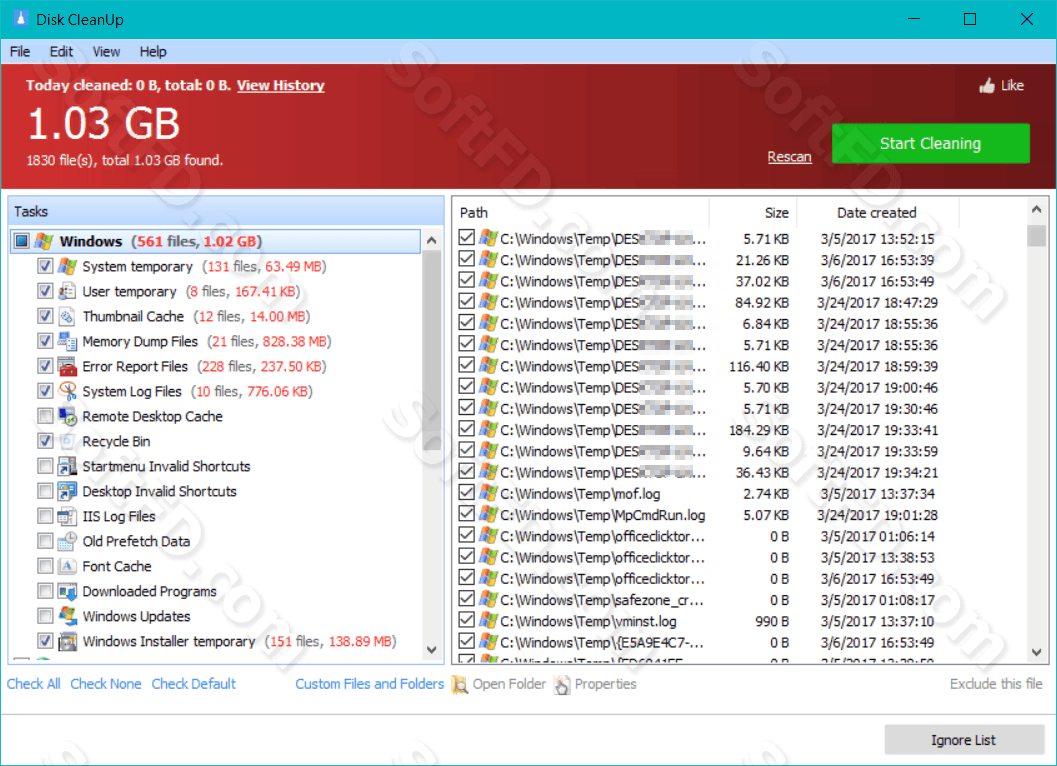Click the file icon of vminst.log

pyautogui.click(x=488, y=620)
